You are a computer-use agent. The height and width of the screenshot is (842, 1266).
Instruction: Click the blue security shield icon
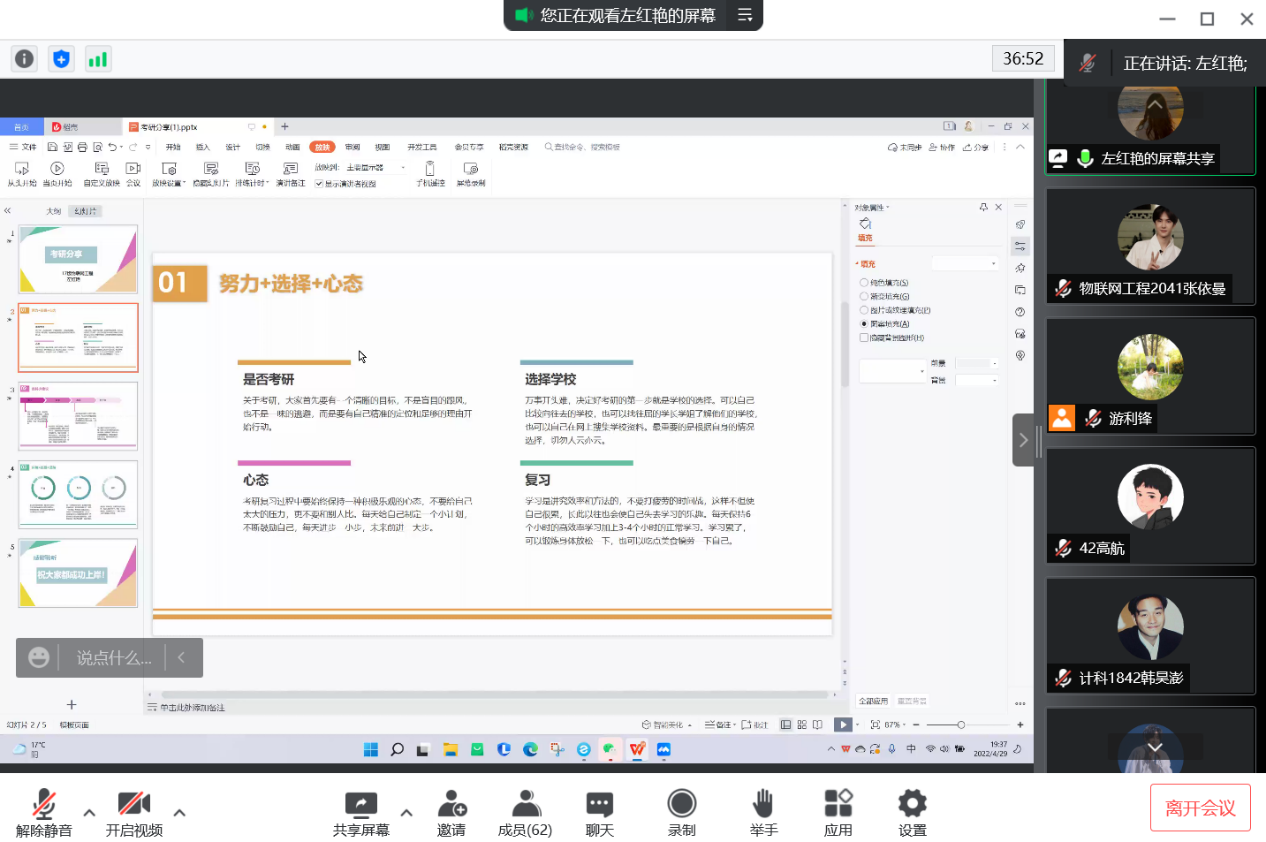(x=62, y=59)
